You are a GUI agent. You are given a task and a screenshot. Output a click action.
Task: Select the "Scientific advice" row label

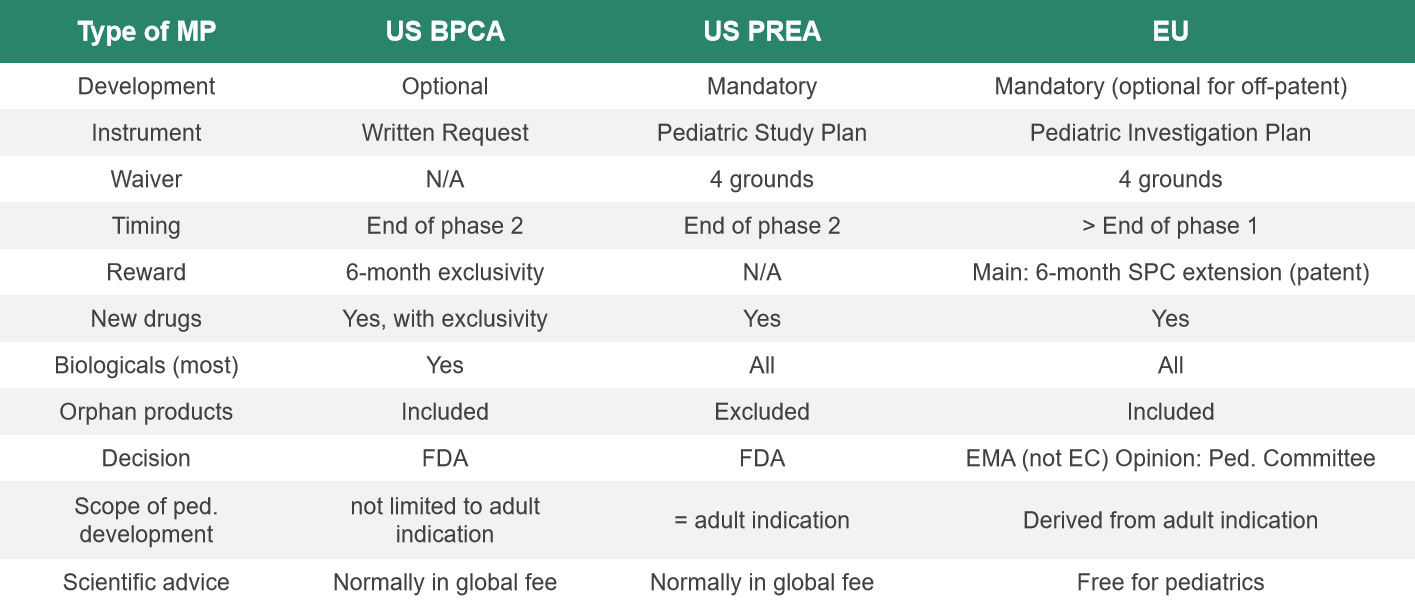point(146,582)
